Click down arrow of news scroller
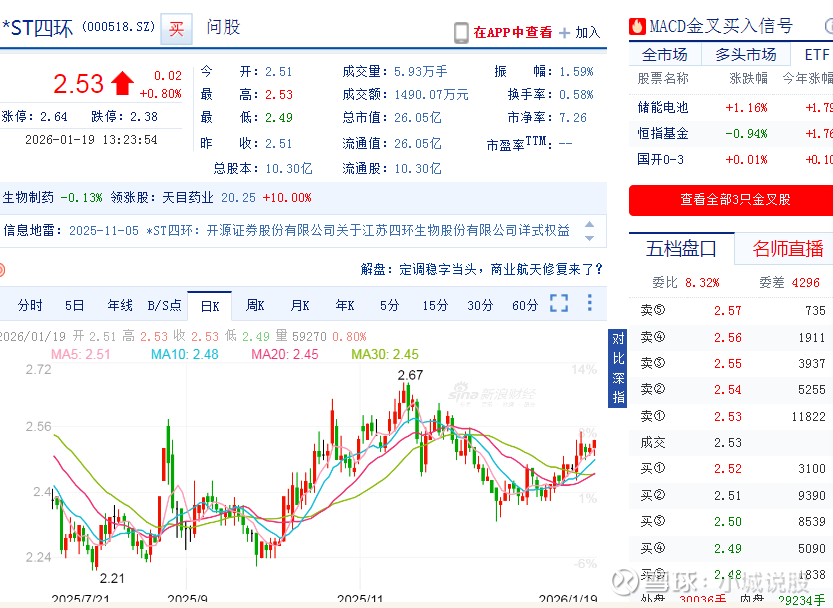This screenshot has height=608, width=833. coord(589,238)
